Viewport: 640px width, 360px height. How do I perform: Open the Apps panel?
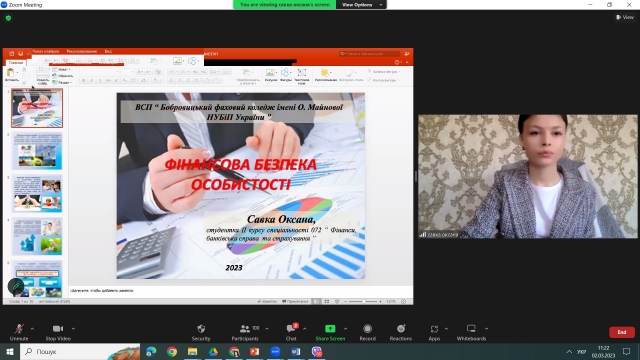[x=434, y=332]
